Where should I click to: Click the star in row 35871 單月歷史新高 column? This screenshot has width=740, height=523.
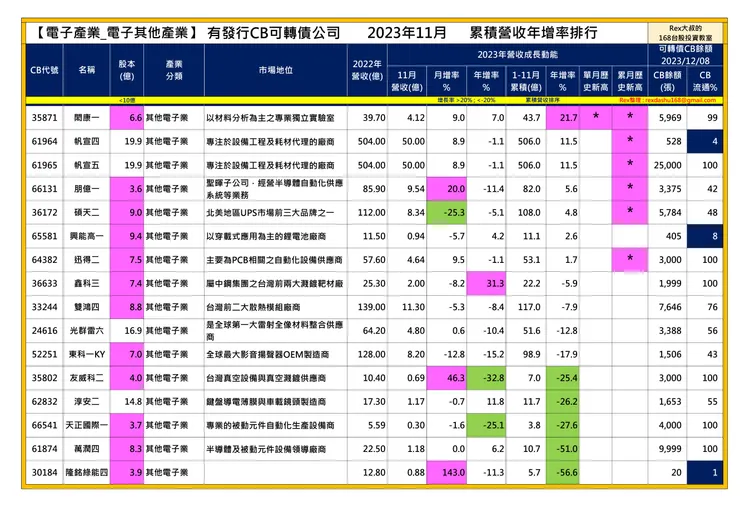click(596, 116)
